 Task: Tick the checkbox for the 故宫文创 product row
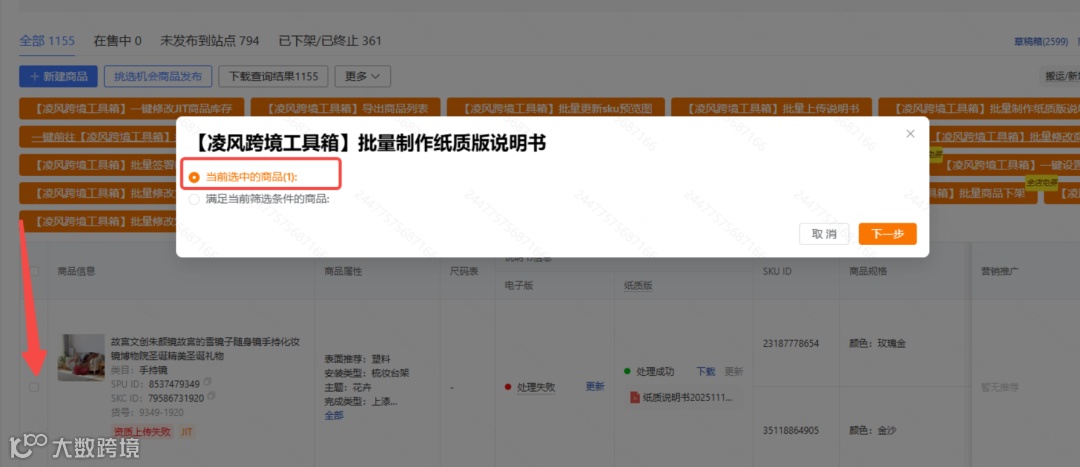point(34,388)
